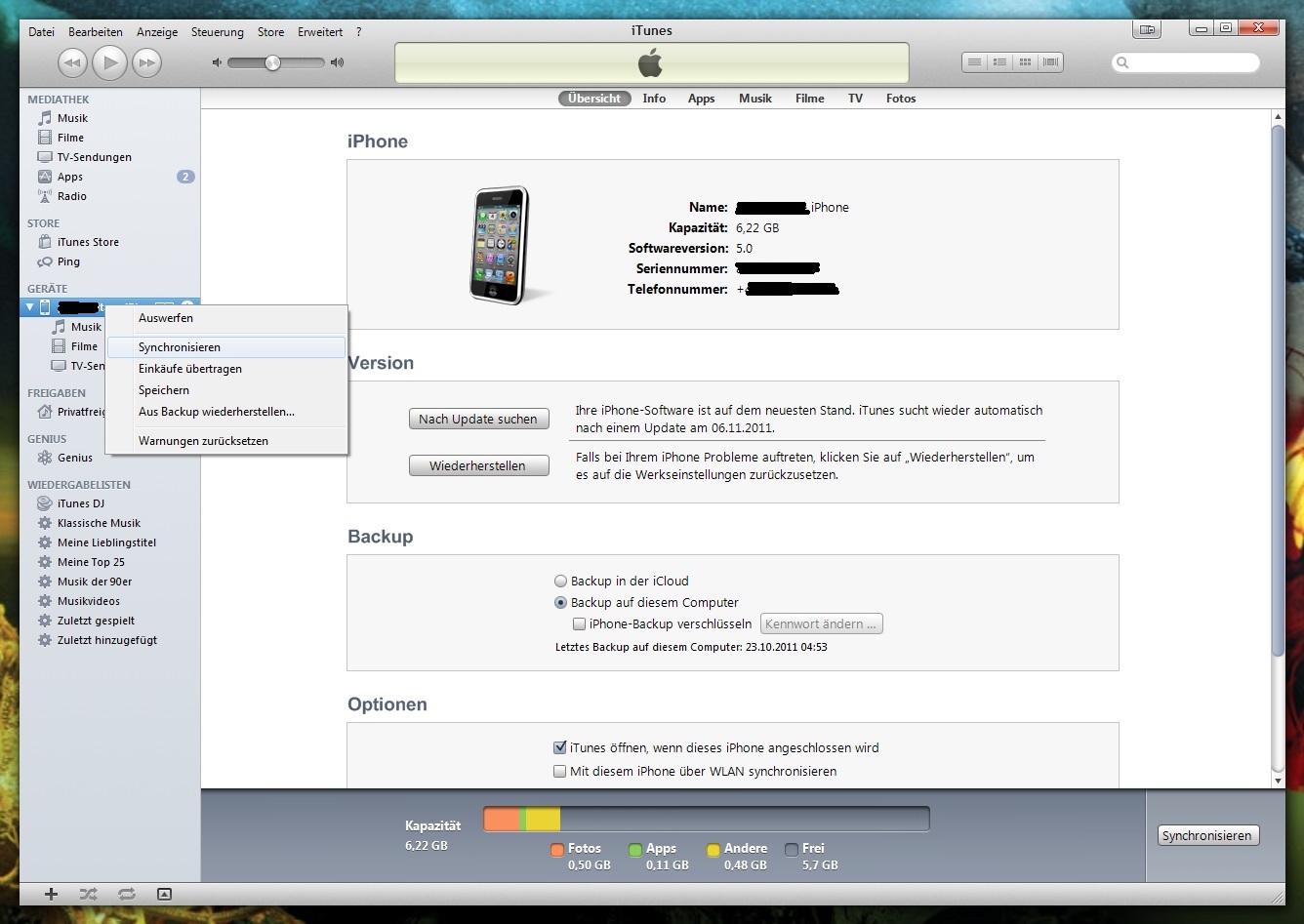Switch to grid view icon
The width and height of the screenshot is (1304, 924).
pyautogui.click(x=1025, y=62)
